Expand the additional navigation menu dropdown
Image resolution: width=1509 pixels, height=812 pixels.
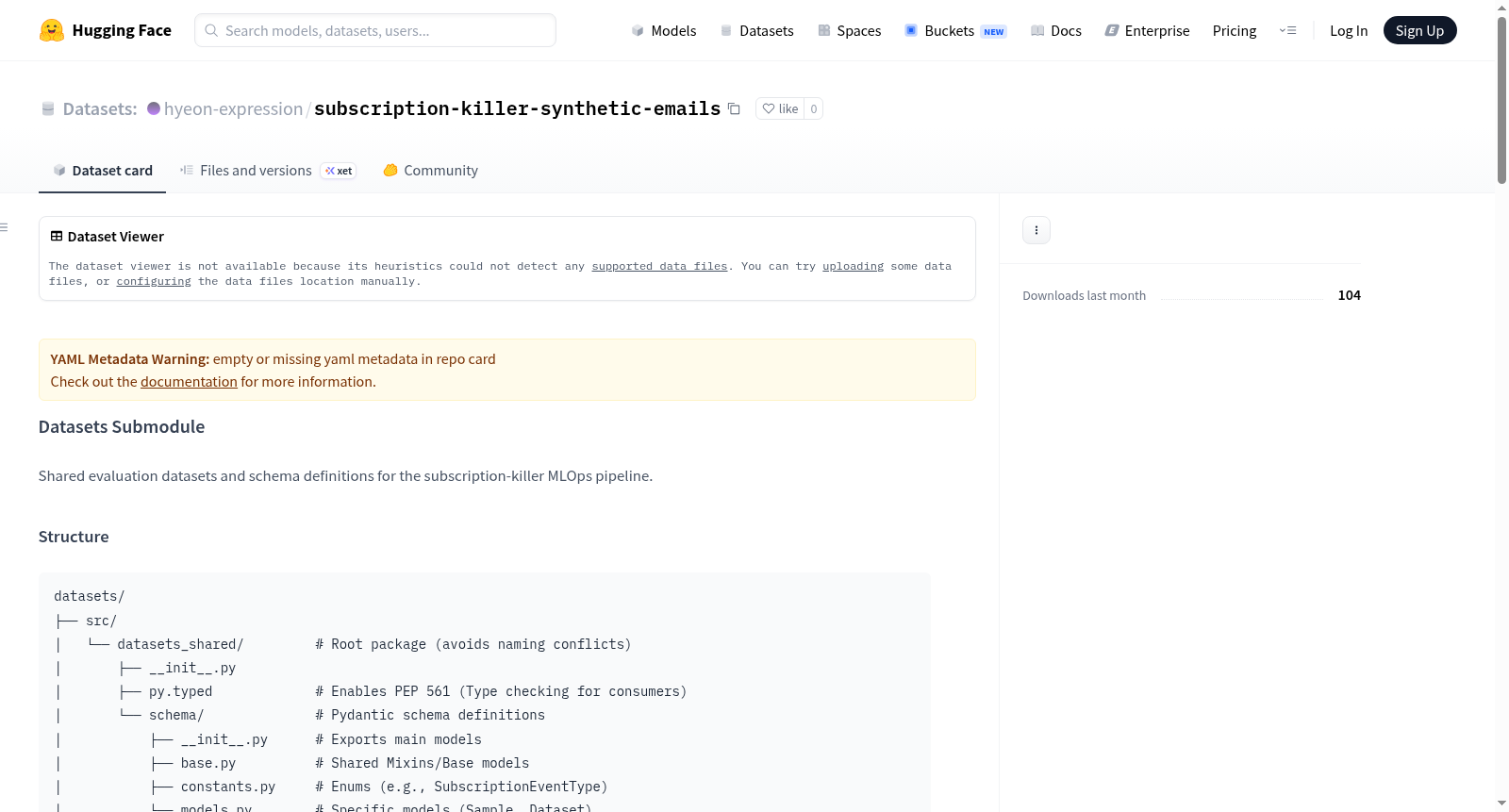(x=1287, y=30)
